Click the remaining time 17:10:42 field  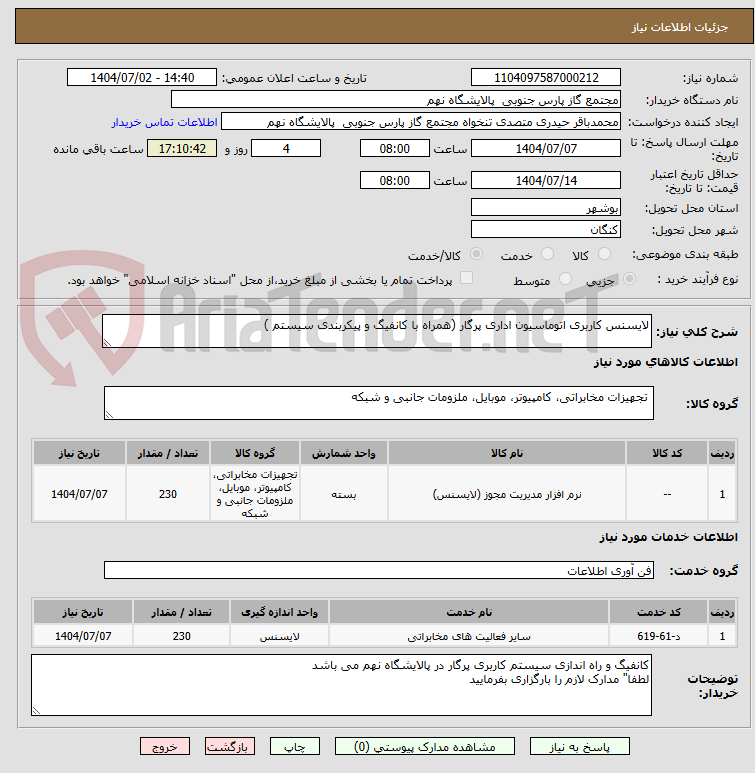coord(182,148)
